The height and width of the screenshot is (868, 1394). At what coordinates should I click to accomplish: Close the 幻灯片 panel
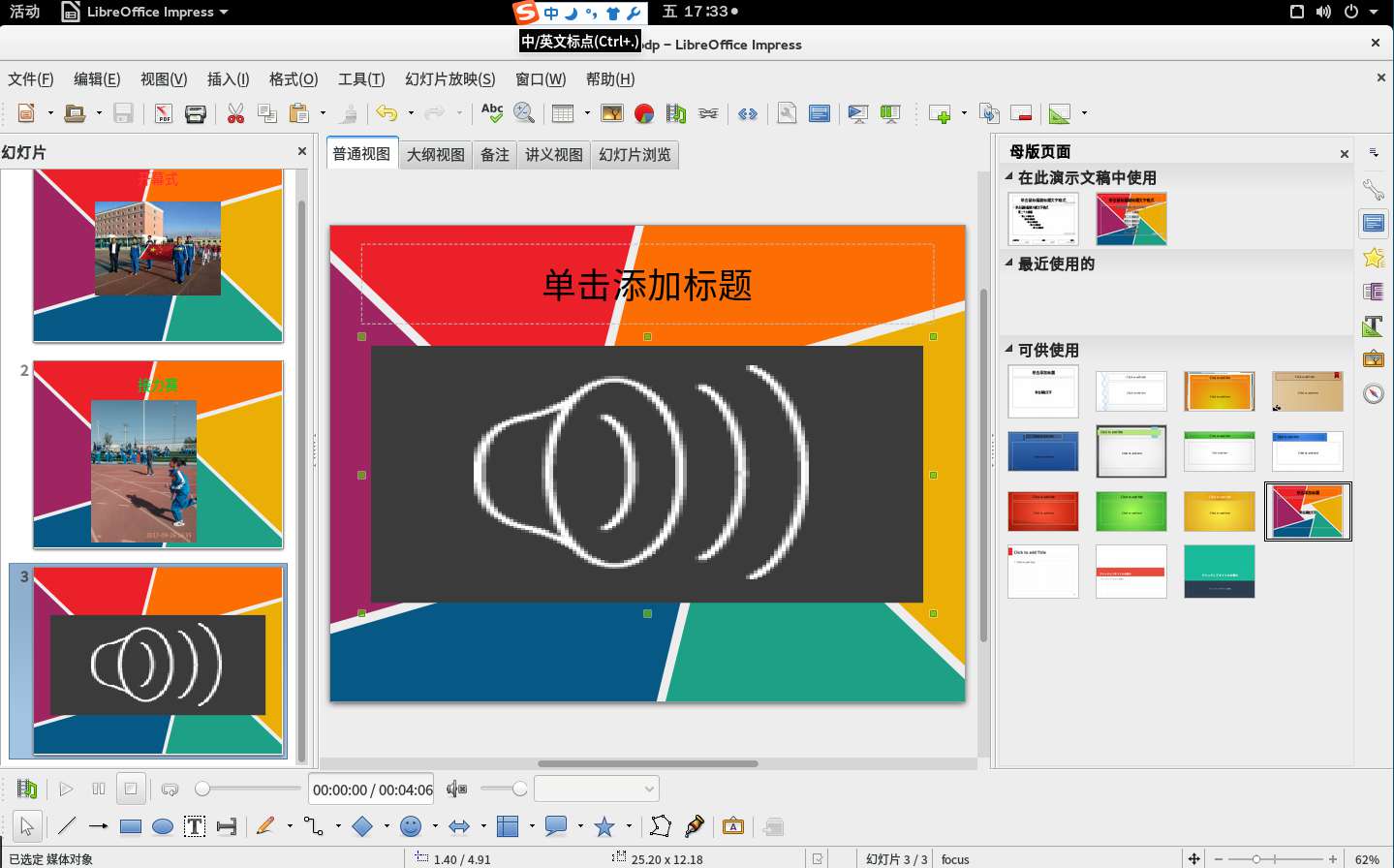[x=302, y=151]
